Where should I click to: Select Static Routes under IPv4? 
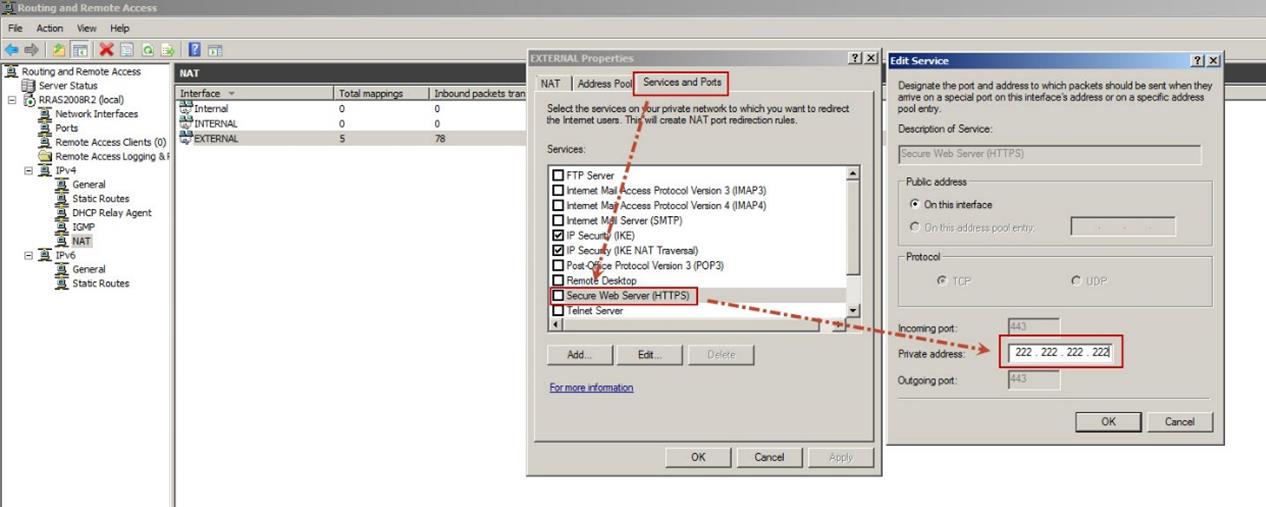point(100,198)
